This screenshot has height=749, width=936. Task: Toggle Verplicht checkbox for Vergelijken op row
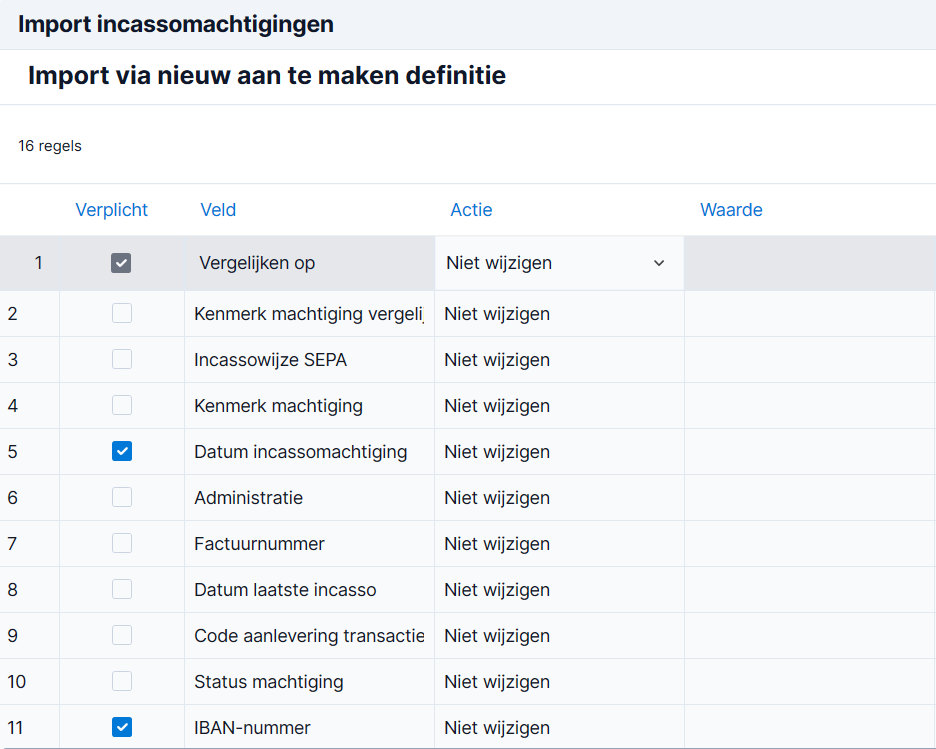(121, 263)
